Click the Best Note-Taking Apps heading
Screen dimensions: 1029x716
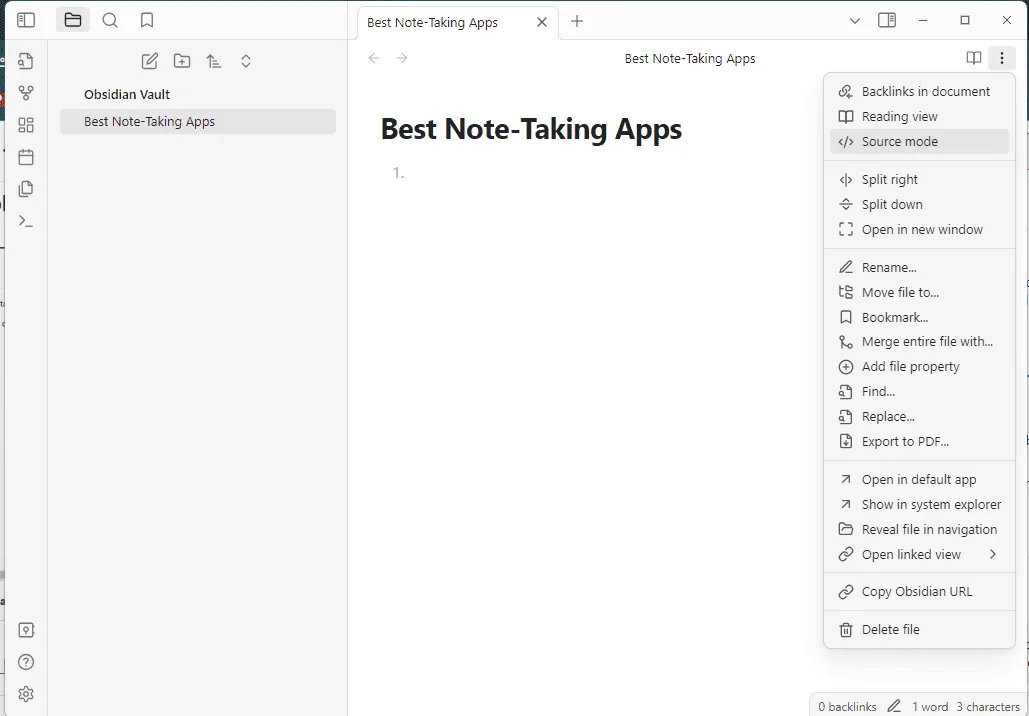(531, 129)
